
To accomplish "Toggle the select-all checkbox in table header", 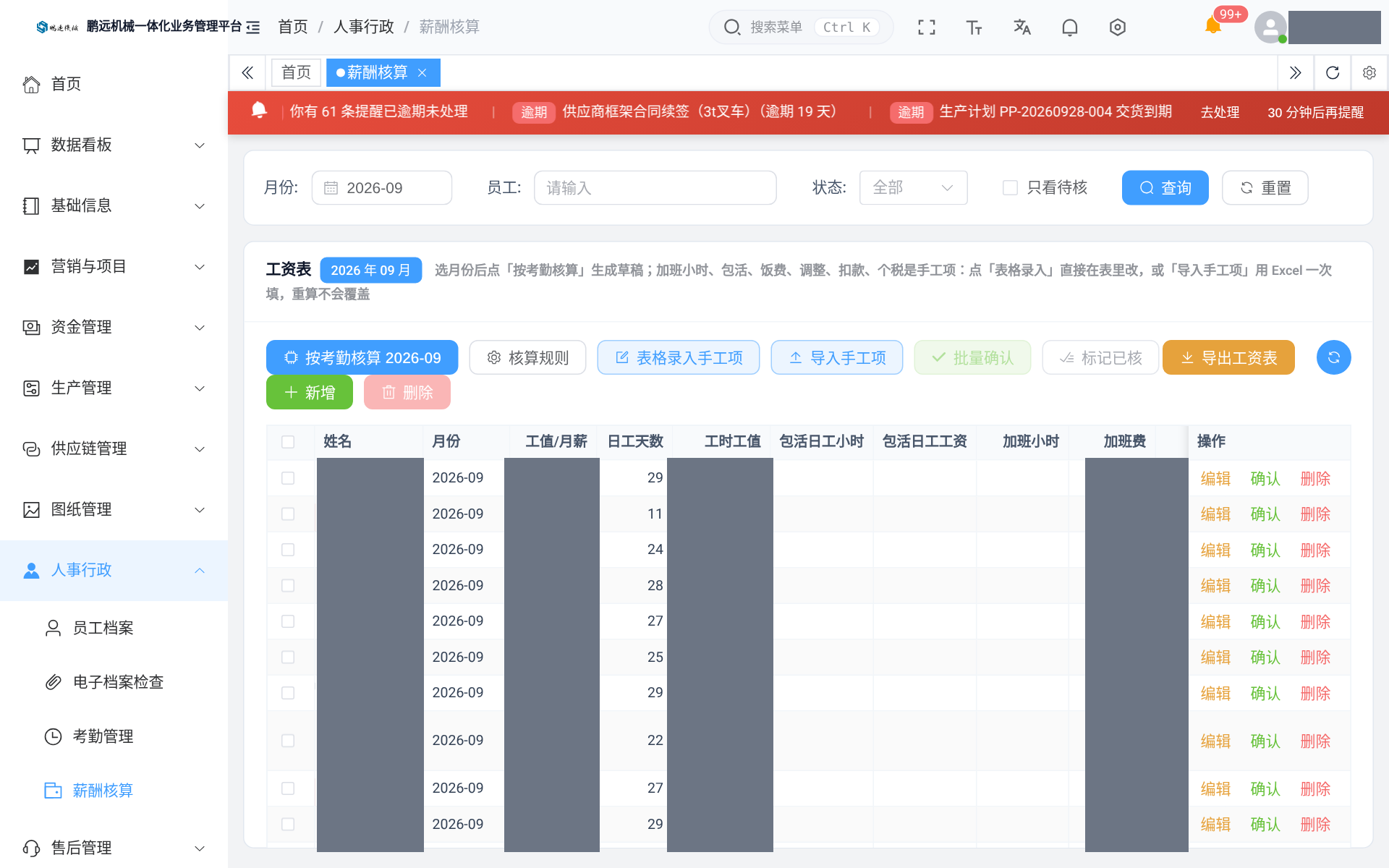I will 288,442.
